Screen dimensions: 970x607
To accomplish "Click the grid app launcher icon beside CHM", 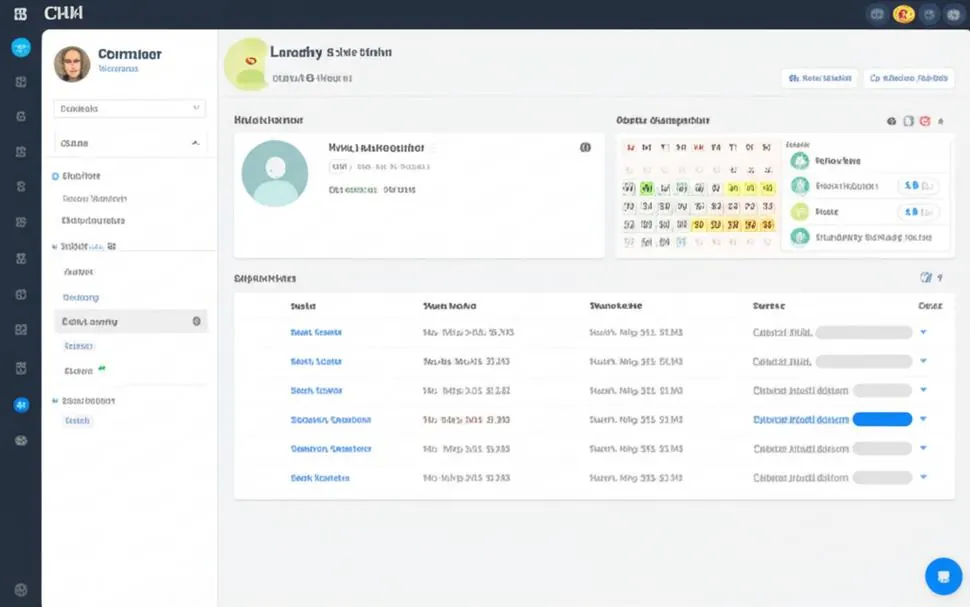I will point(20,14).
